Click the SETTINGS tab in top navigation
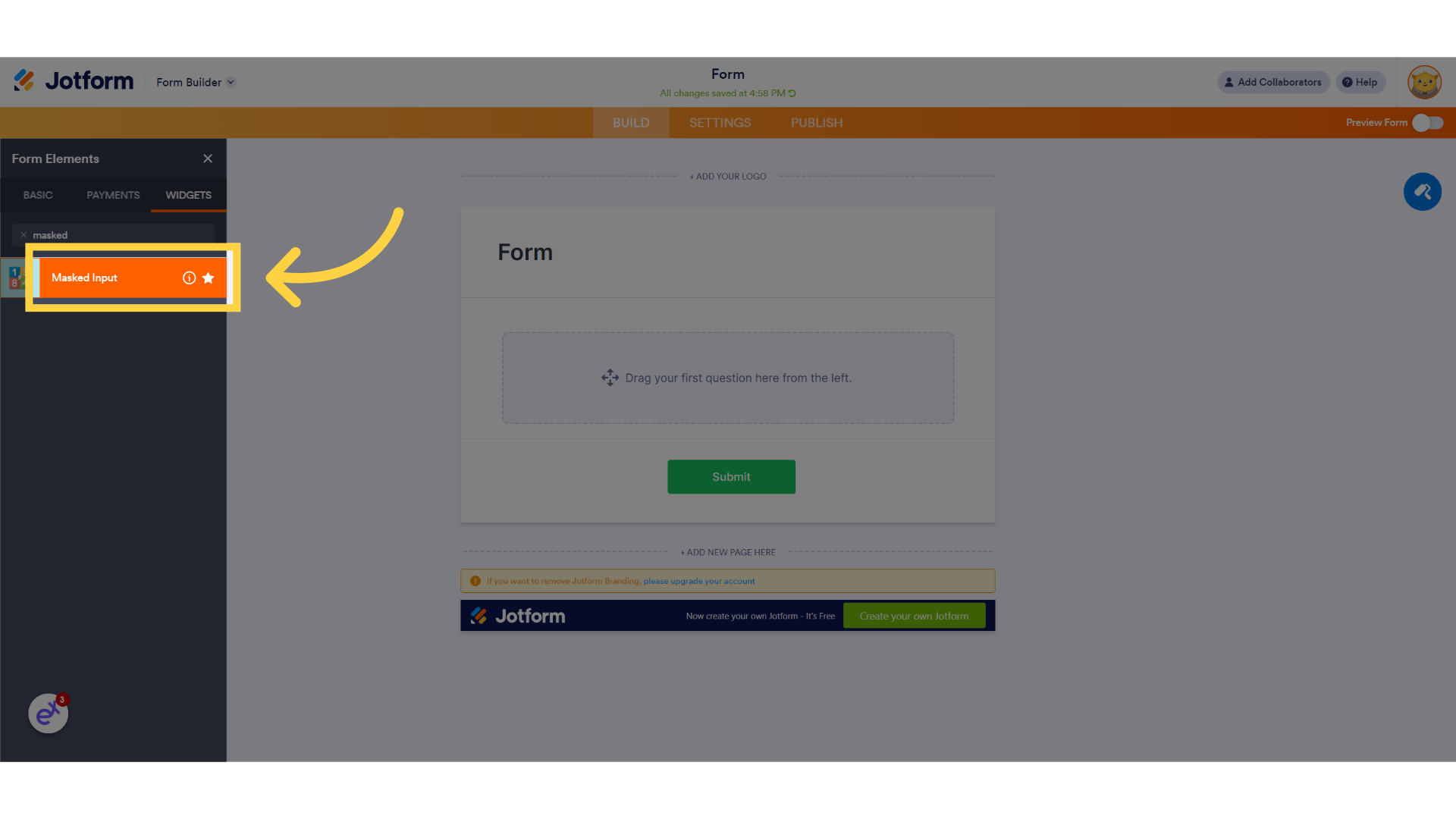Image resolution: width=1456 pixels, height=819 pixels. point(720,122)
